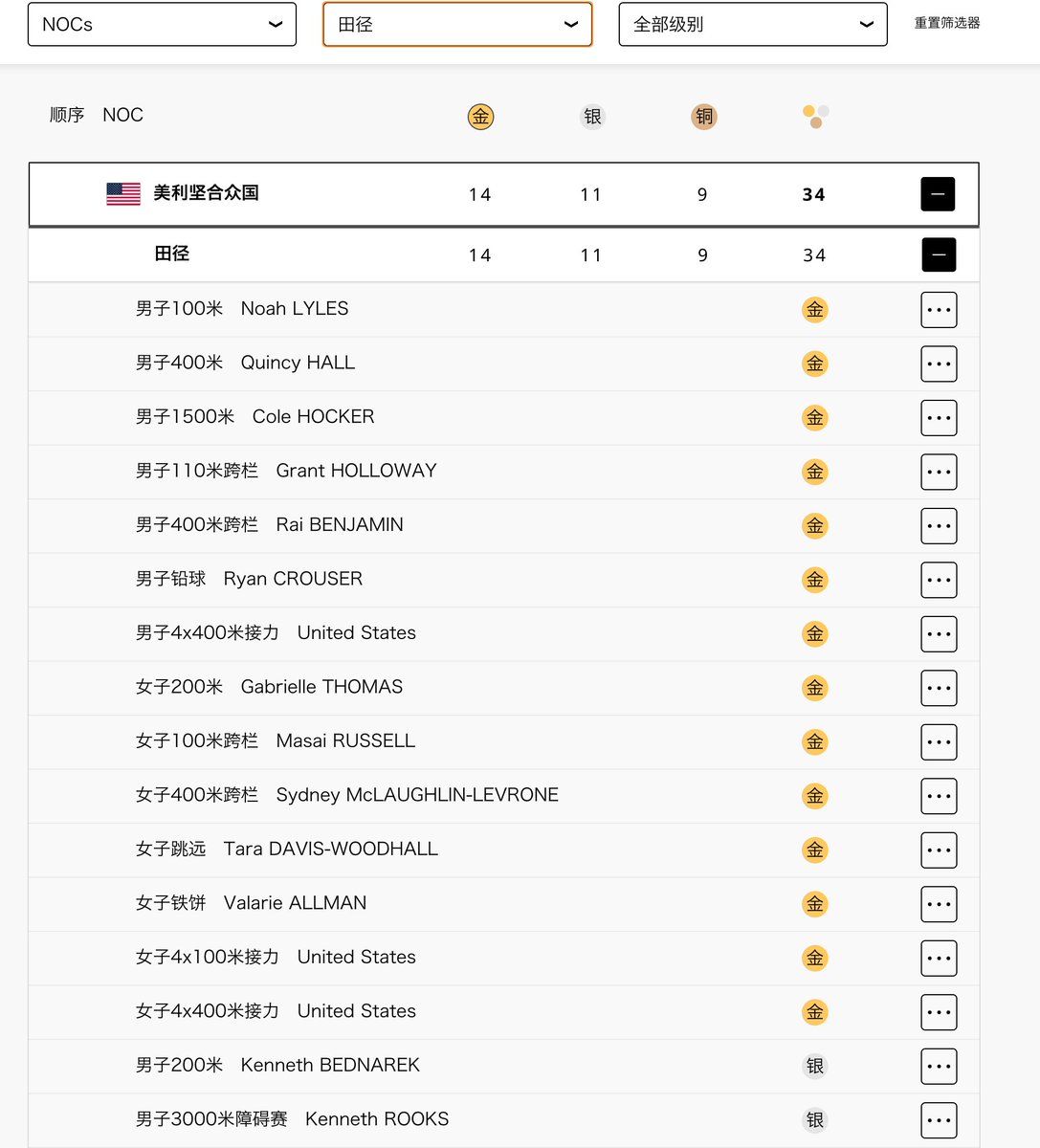1040x1148 pixels.
Task: Open more options for Kenneth BEDNAREK row
Action: pyautogui.click(x=939, y=1067)
